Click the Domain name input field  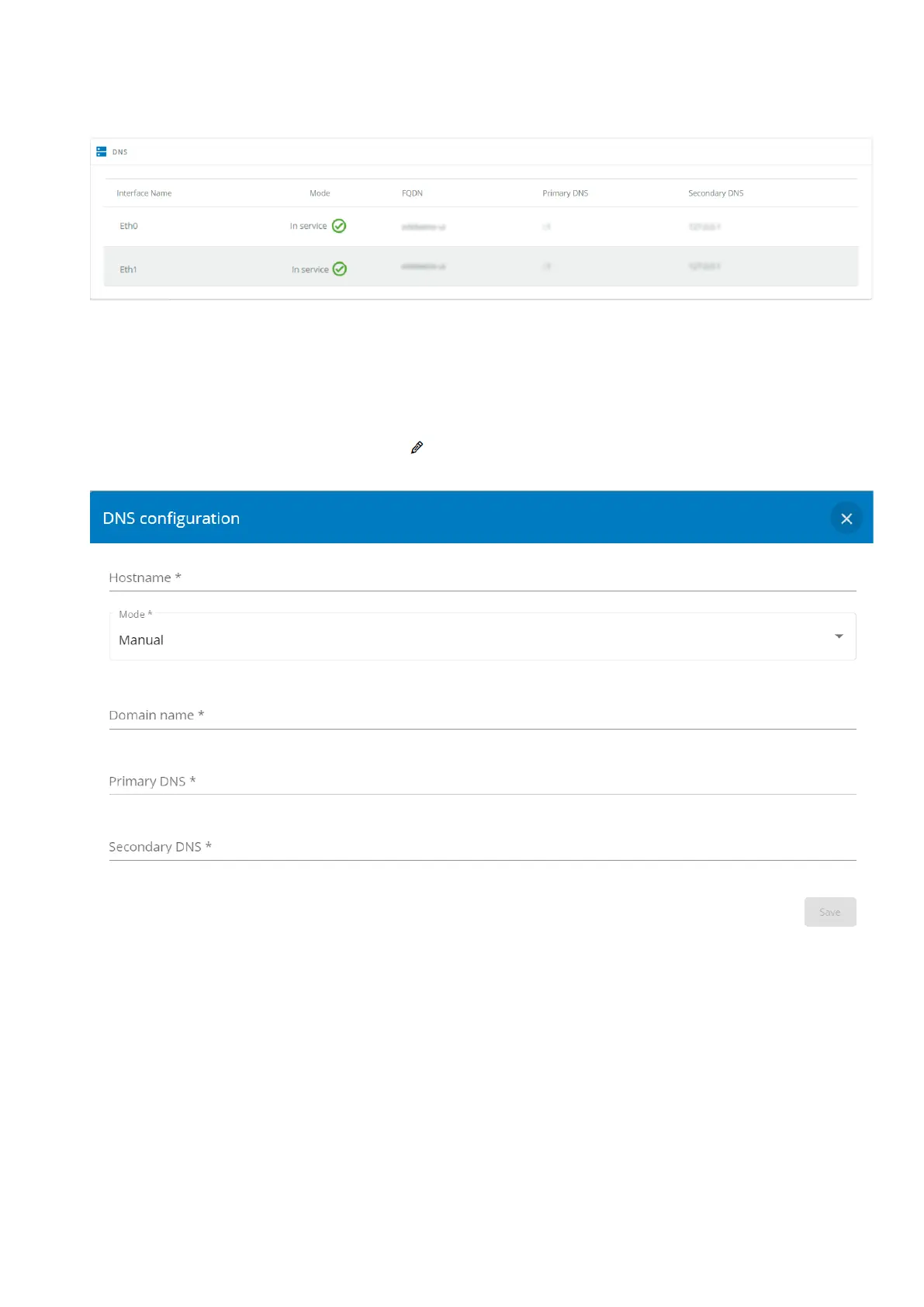[483, 716]
